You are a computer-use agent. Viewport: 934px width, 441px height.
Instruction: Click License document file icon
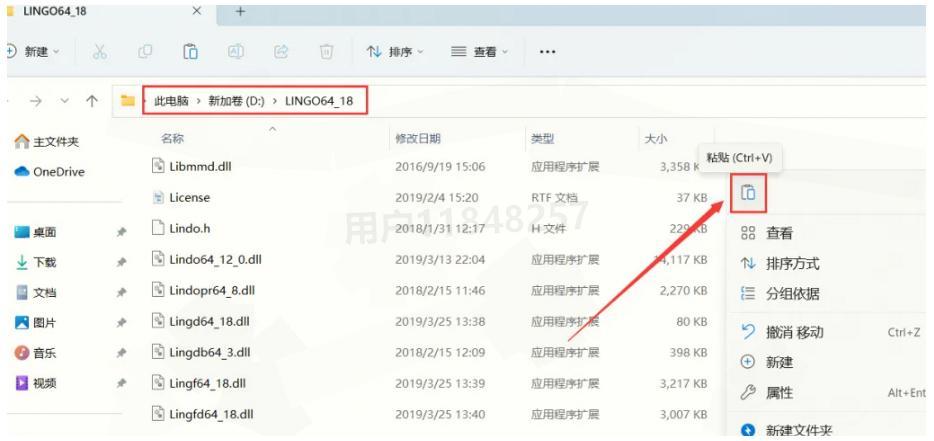click(158, 197)
